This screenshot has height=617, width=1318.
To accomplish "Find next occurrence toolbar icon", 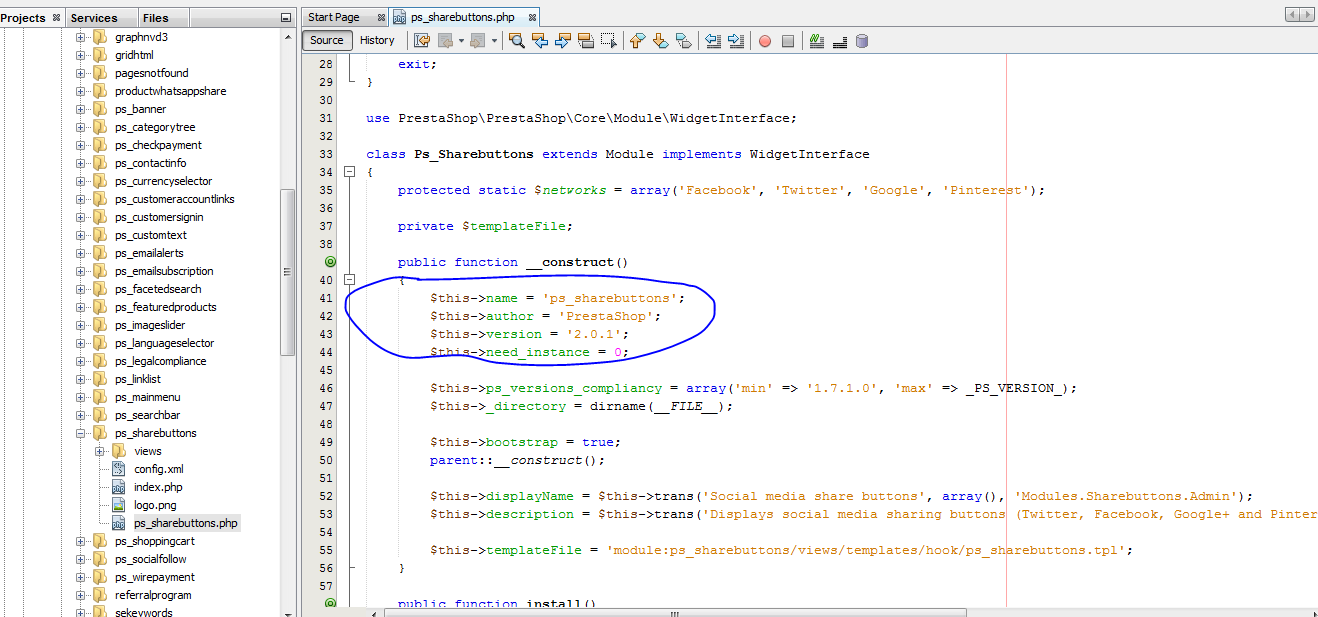I will 563,41.
